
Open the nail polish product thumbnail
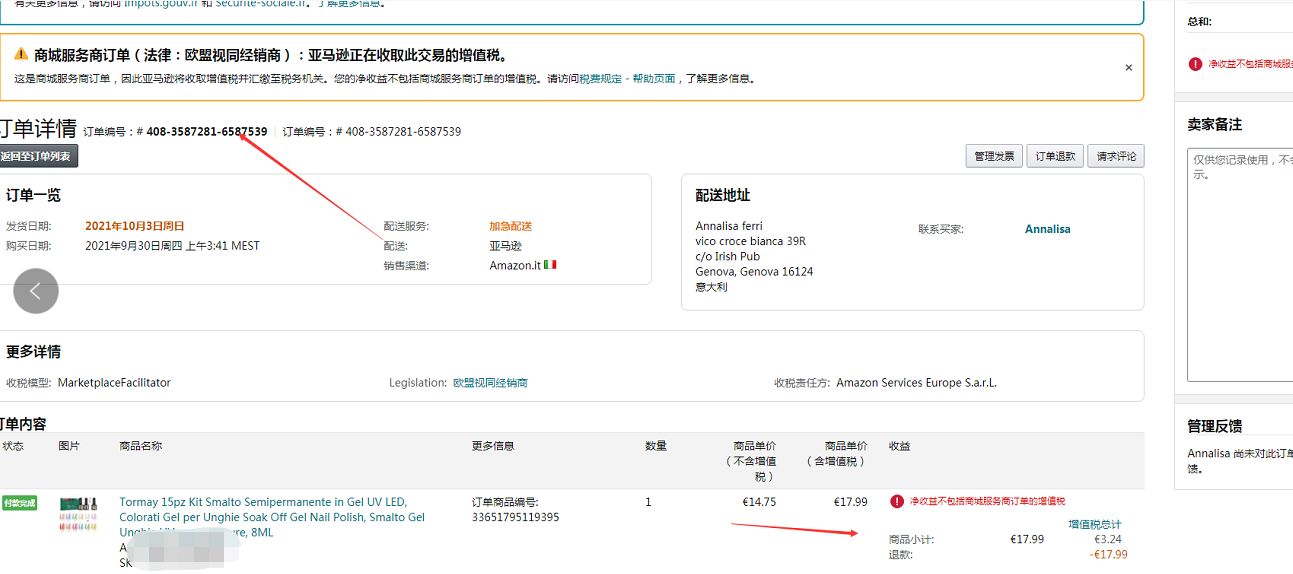[78, 514]
